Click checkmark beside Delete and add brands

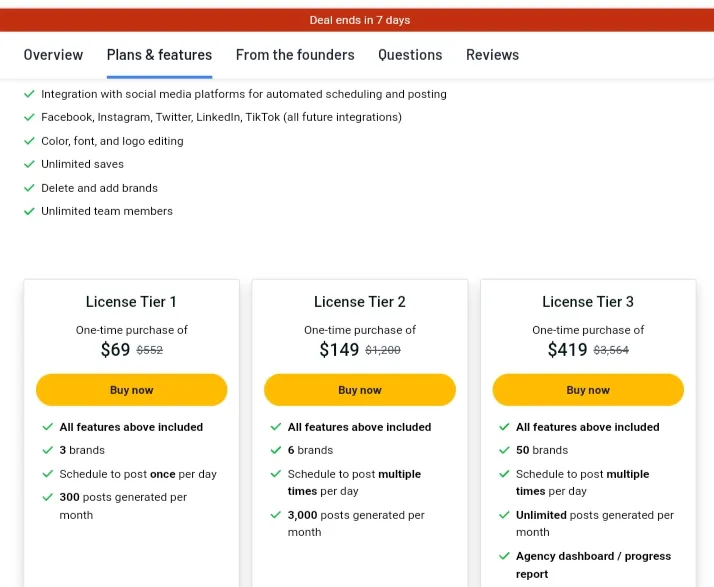pyautogui.click(x=29, y=188)
